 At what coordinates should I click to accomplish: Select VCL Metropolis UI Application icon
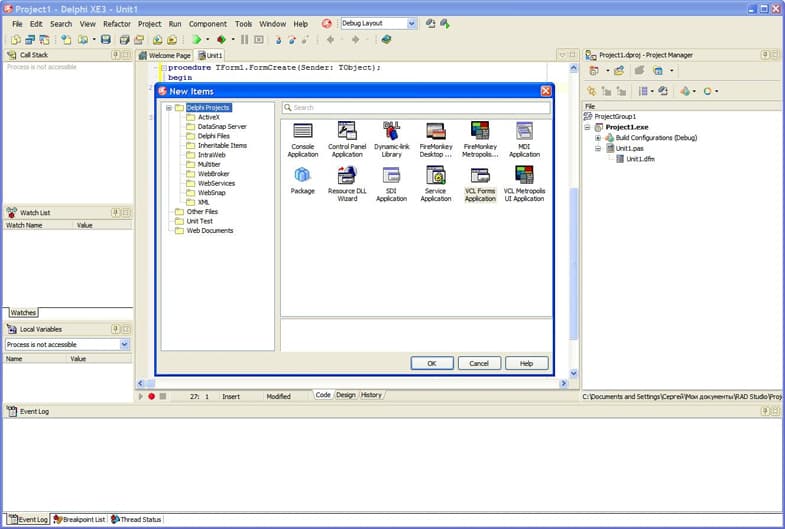pyautogui.click(x=524, y=184)
